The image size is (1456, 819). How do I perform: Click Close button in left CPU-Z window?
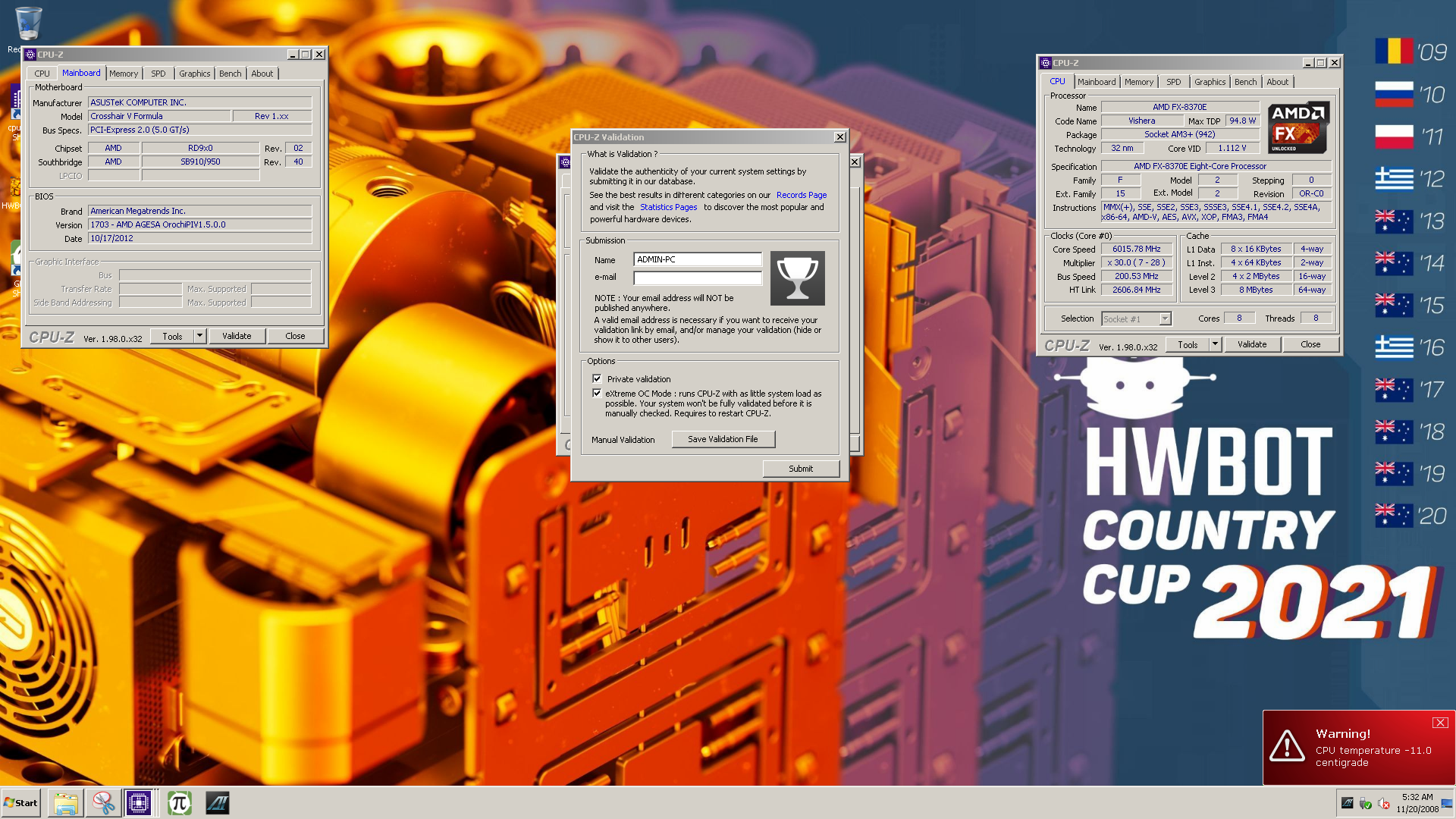[x=296, y=336]
